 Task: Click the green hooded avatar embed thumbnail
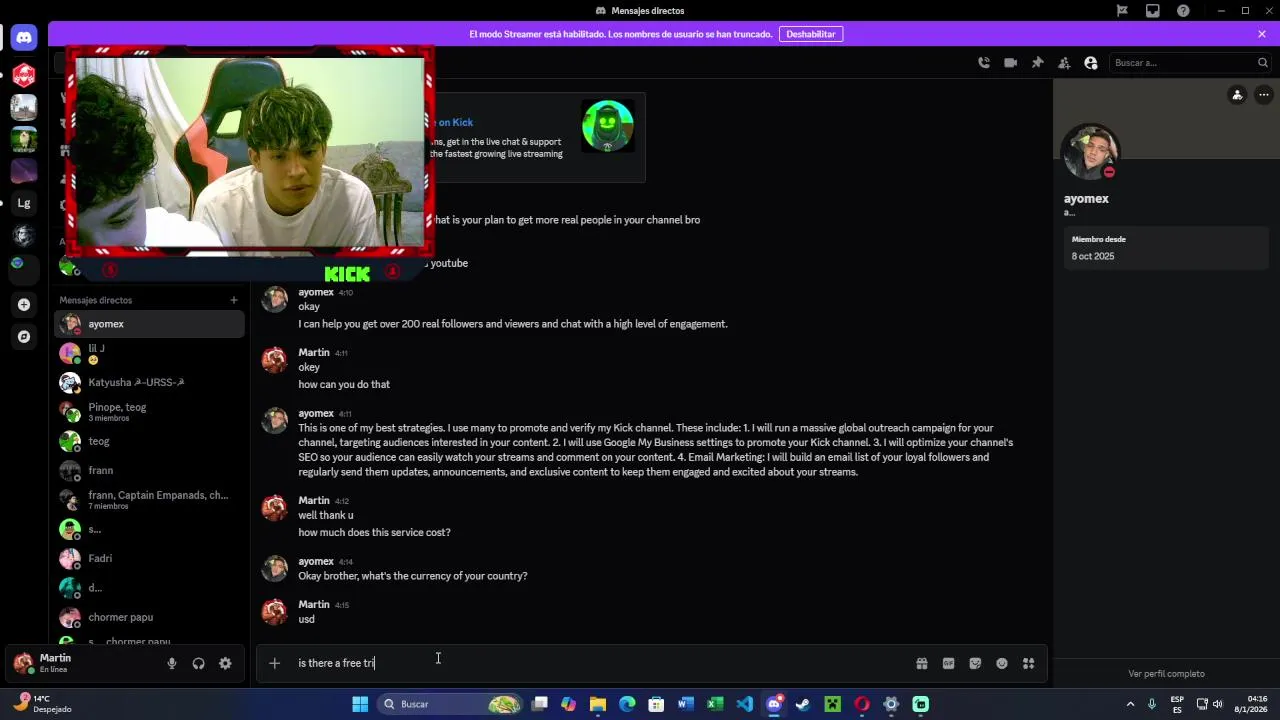point(608,126)
